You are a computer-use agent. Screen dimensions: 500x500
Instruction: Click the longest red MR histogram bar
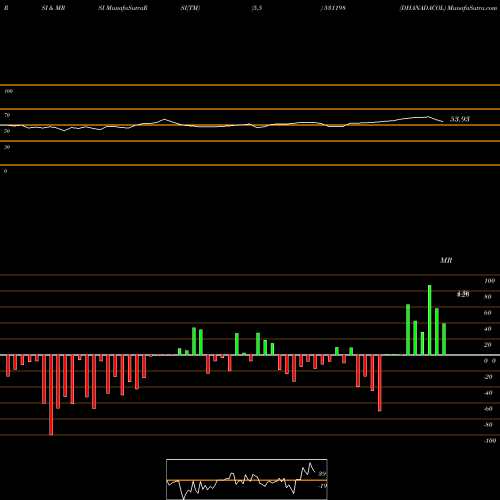coord(51,395)
